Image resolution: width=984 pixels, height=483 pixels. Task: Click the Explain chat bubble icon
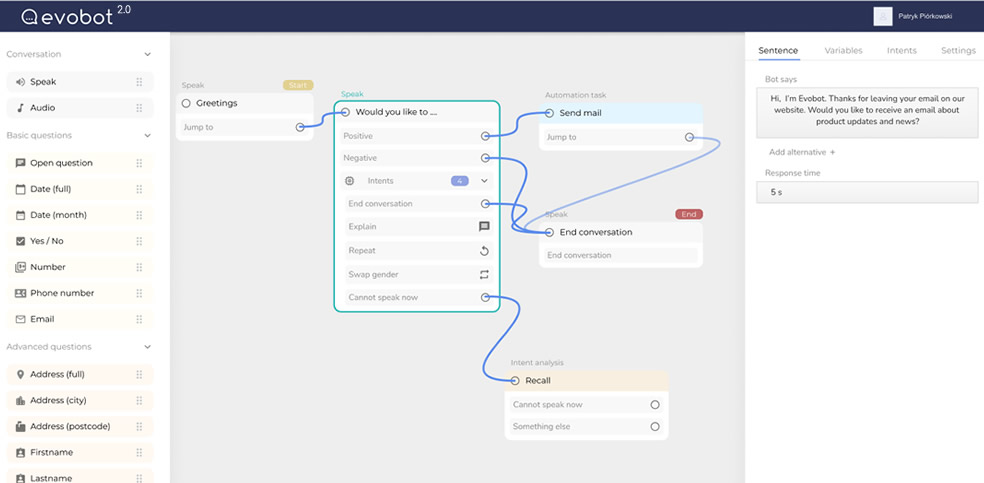pos(485,227)
